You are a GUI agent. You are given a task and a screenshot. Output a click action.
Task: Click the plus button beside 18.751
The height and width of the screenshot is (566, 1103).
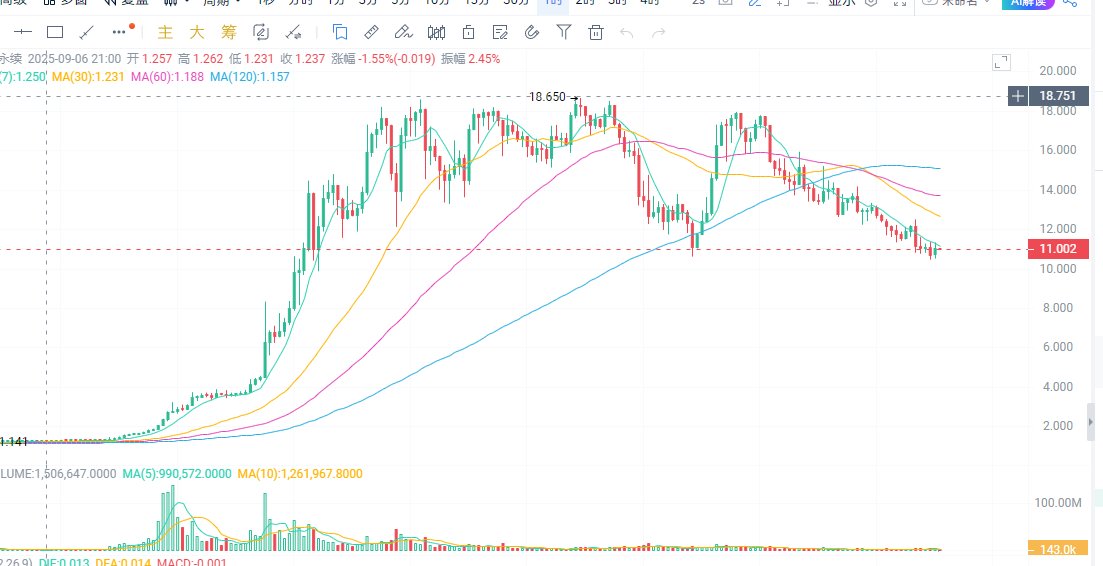(1018, 96)
